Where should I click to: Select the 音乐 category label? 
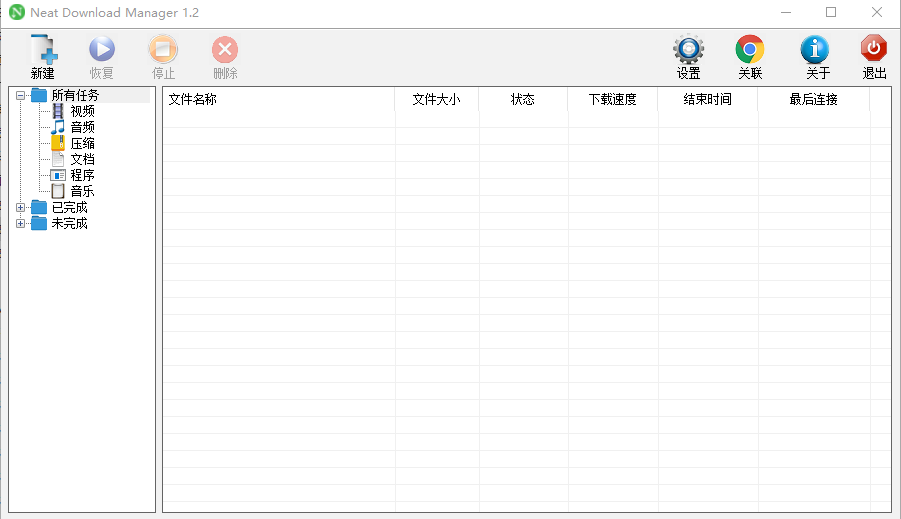point(82,191)
